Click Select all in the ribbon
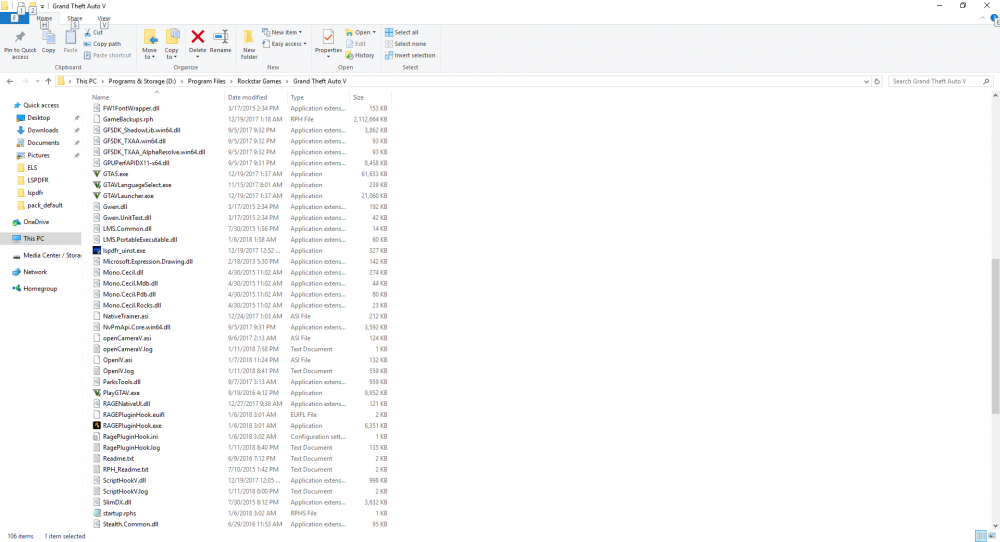Viewport: 1000px width, 542px height. pos(402,33)
